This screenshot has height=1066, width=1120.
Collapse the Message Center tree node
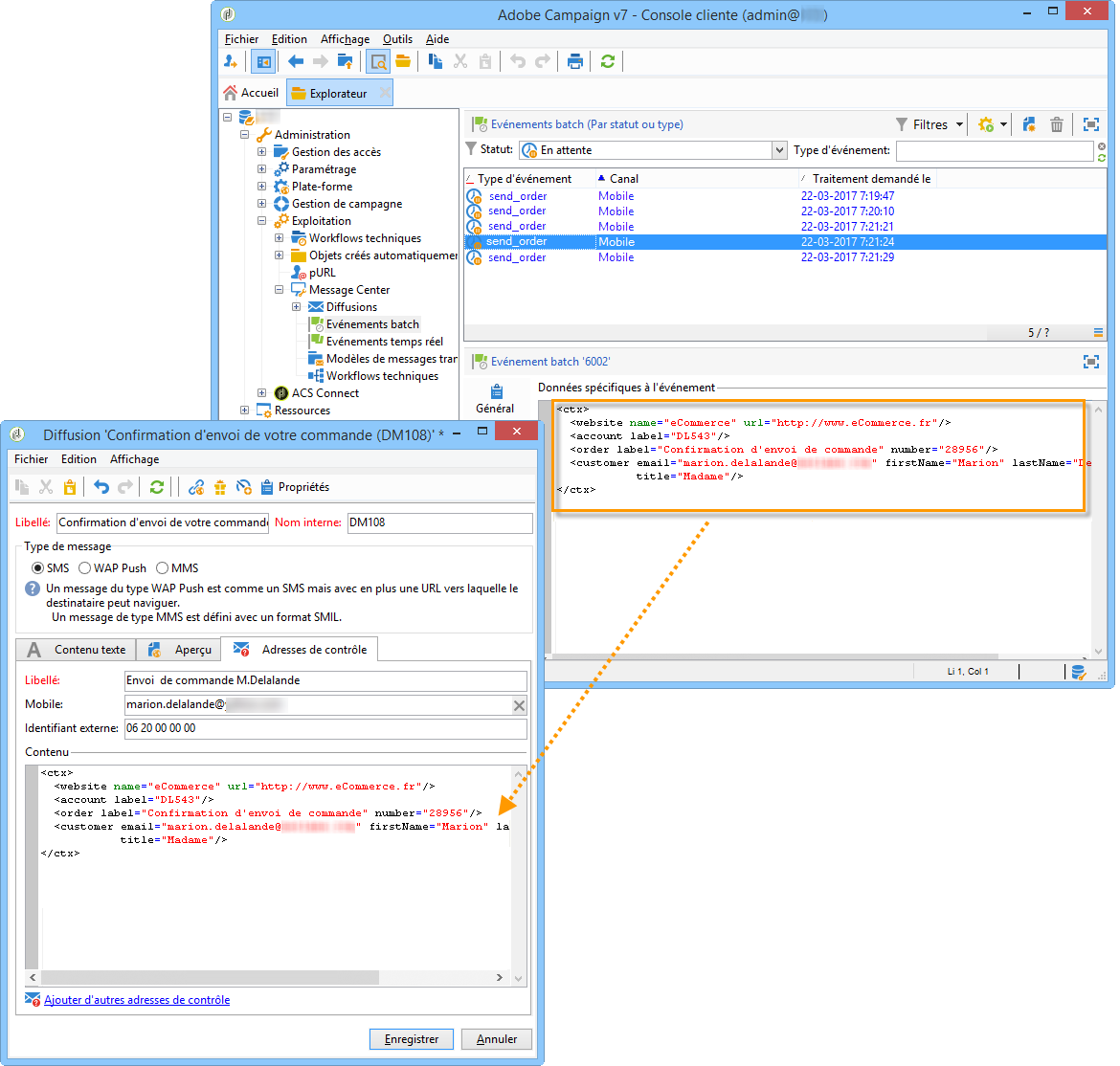coord(279,290)
